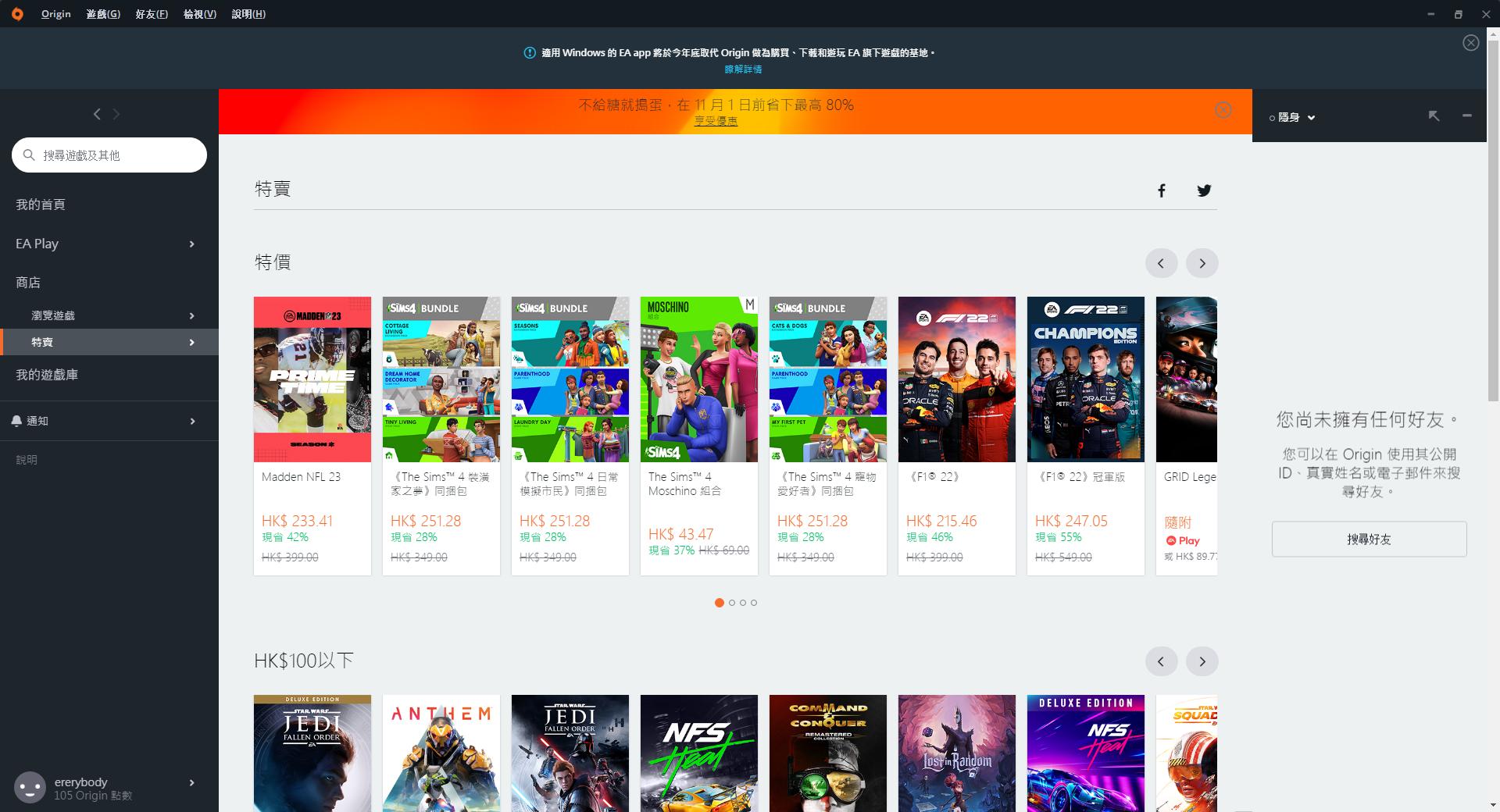
Task: Click the notification bell icon
Action: 16,421
